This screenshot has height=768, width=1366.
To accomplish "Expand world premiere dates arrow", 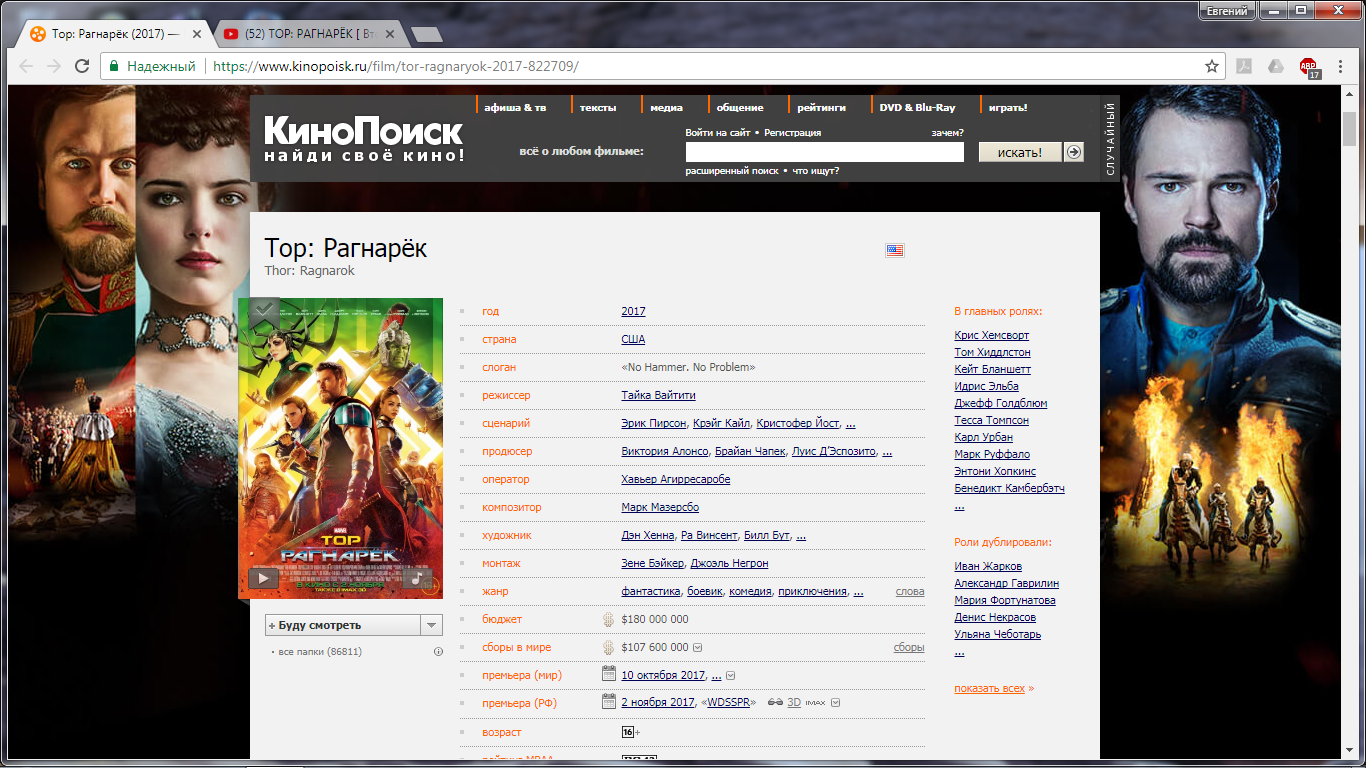I will click(x=730, y=676).
